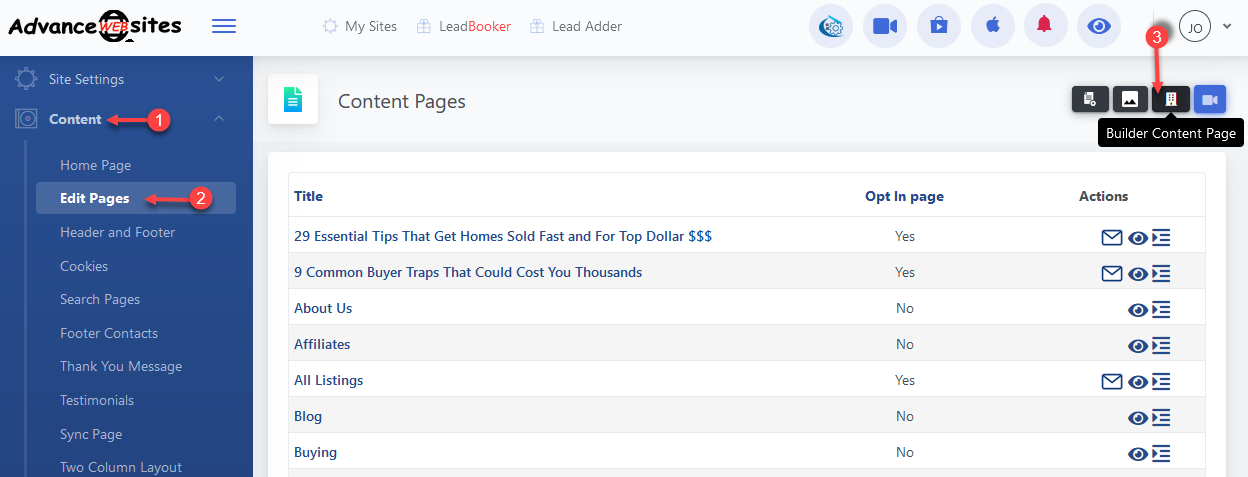Click the shopping bag play store icon

point(938,26)
